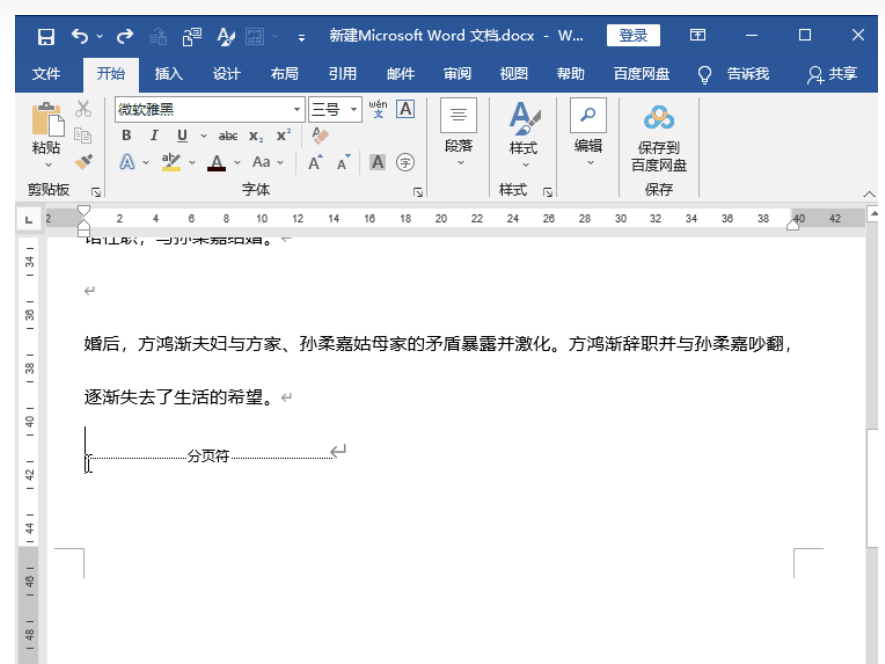Click the phonetic guide (wén) icon
Viewport: 885px width, 664px height.
pos(377,109)
